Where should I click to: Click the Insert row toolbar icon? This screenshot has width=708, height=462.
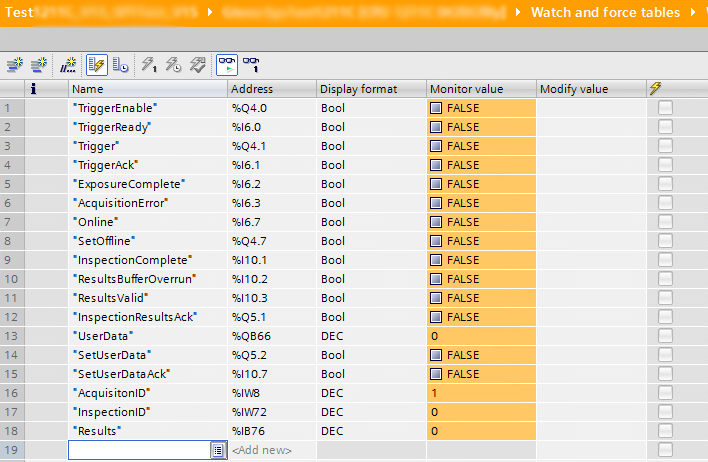(x=14, y=63)
